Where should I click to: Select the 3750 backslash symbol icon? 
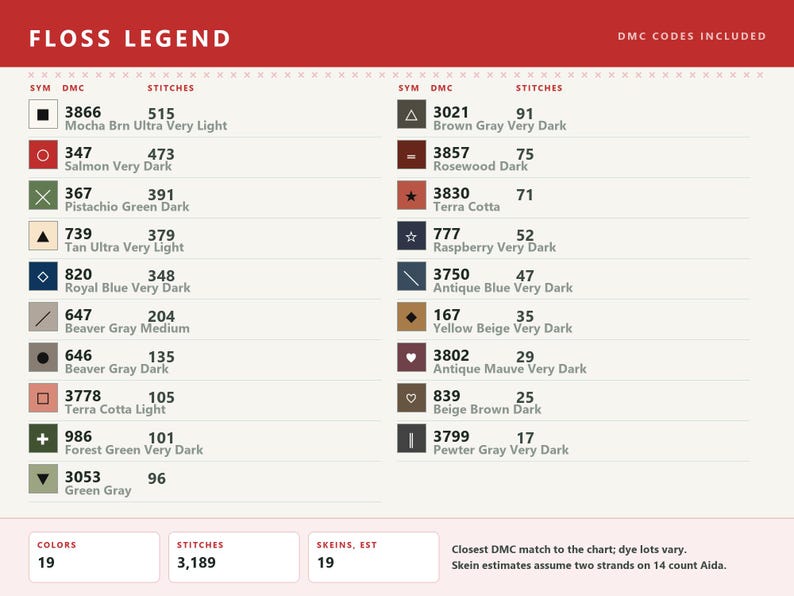(x=411, y=276)
